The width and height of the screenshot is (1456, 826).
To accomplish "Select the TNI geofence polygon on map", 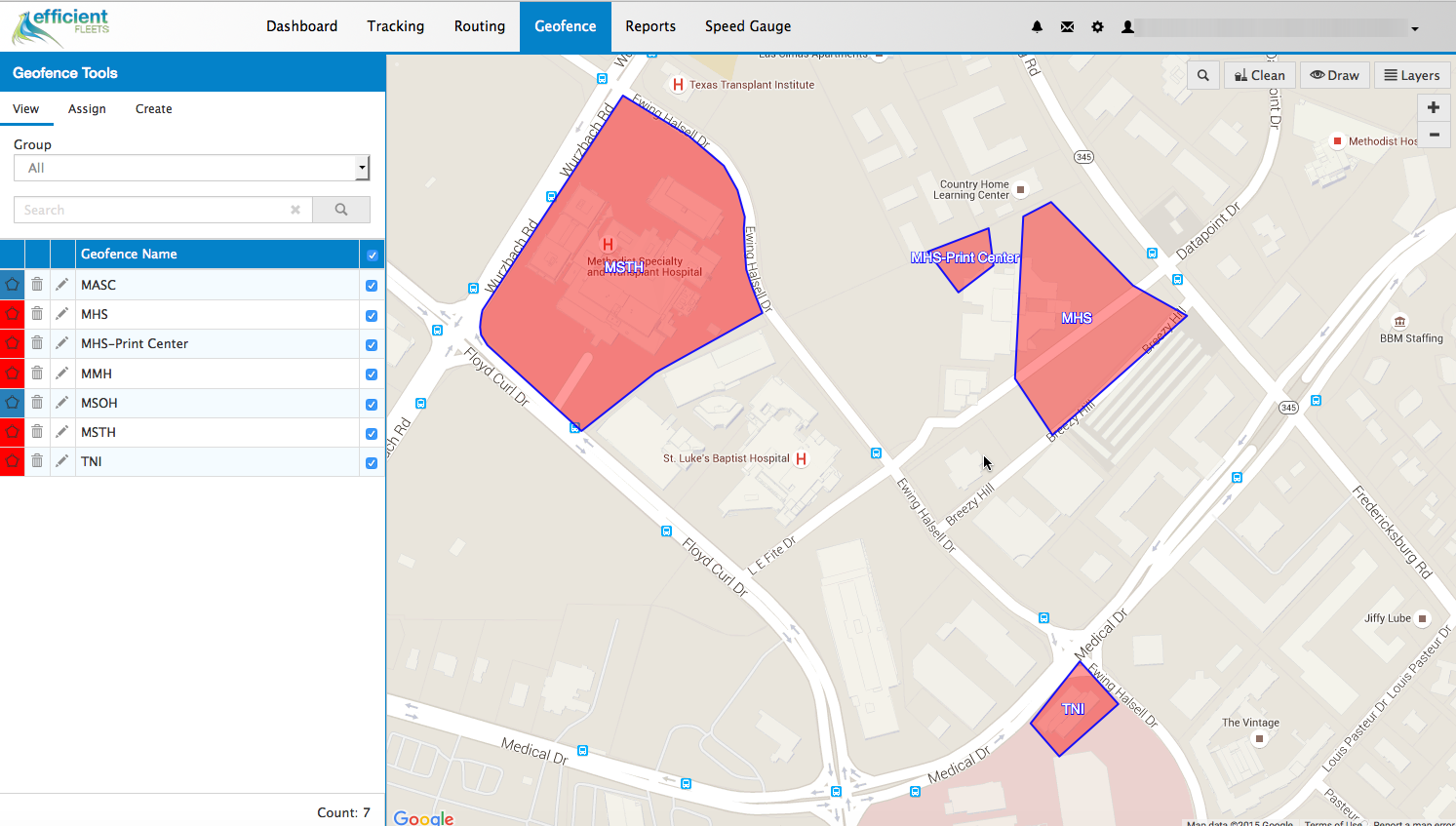I will pos(1073,709).
